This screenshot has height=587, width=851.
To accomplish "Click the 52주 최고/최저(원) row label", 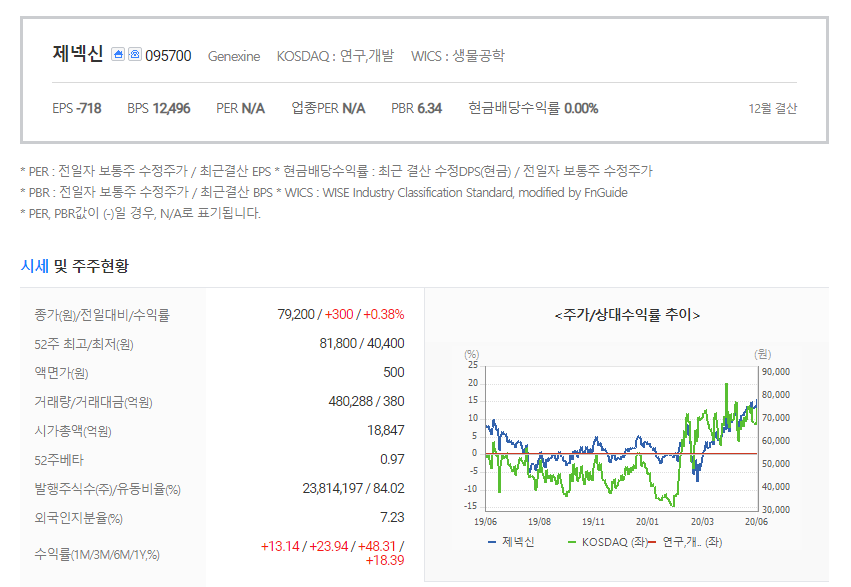I will click(x=84, y=344).
